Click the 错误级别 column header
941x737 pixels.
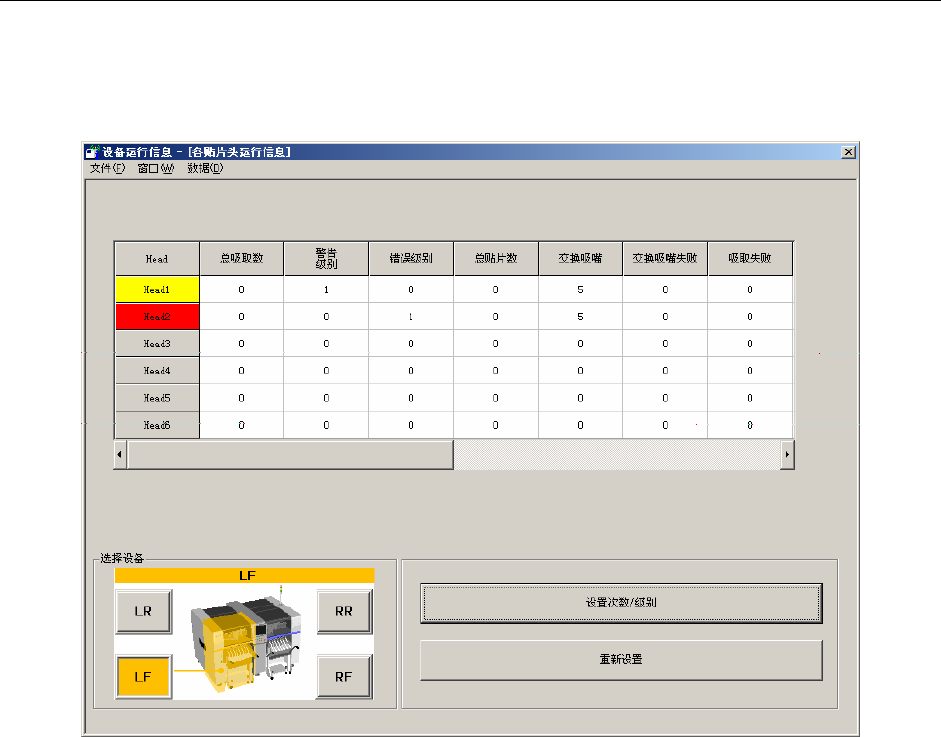pyautogui.click(x=411, y=259)
